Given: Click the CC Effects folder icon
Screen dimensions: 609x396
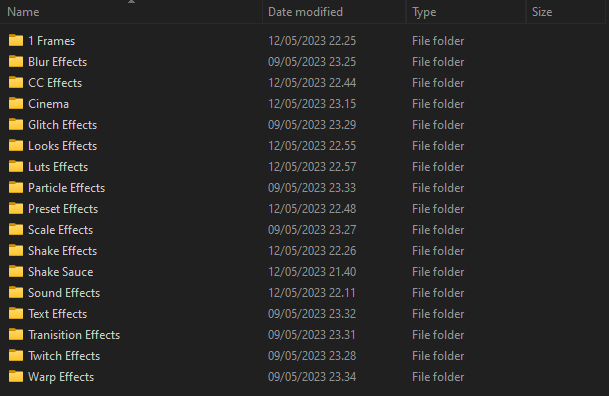Looking at the screenshot, I should [x=16, y=82].
